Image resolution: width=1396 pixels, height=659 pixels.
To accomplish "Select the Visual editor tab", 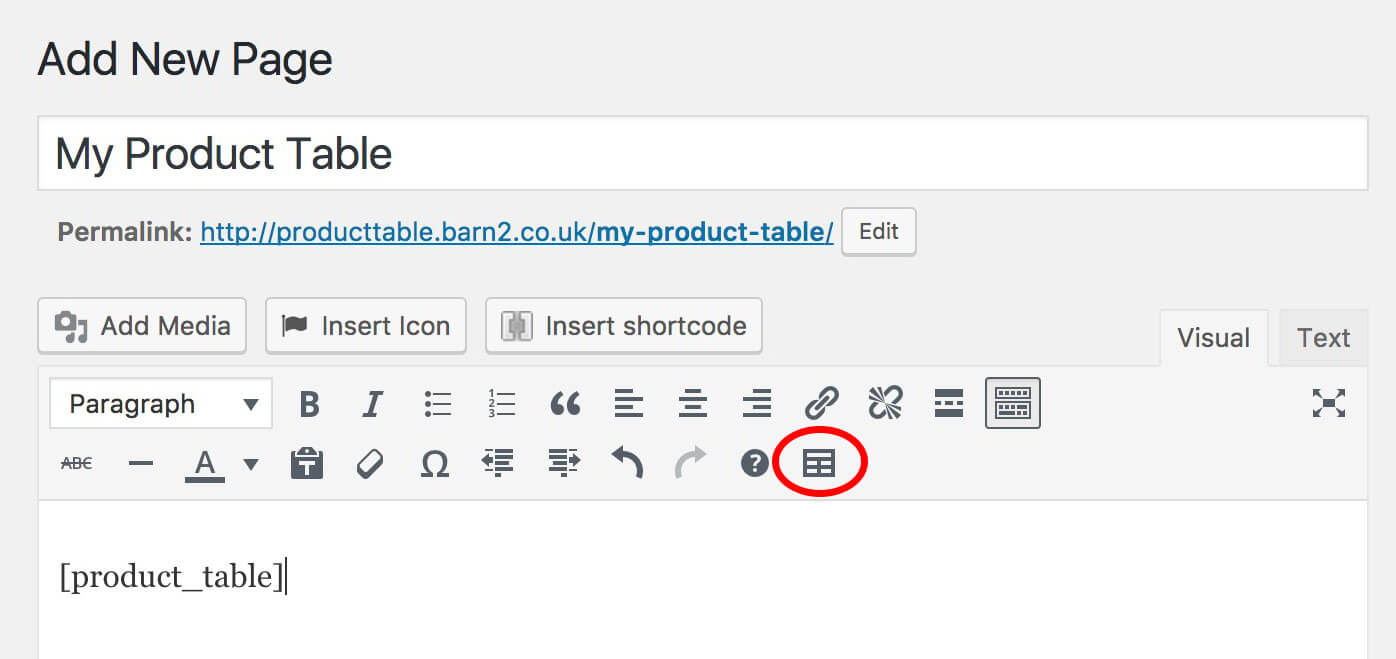I will [1213, 338].
